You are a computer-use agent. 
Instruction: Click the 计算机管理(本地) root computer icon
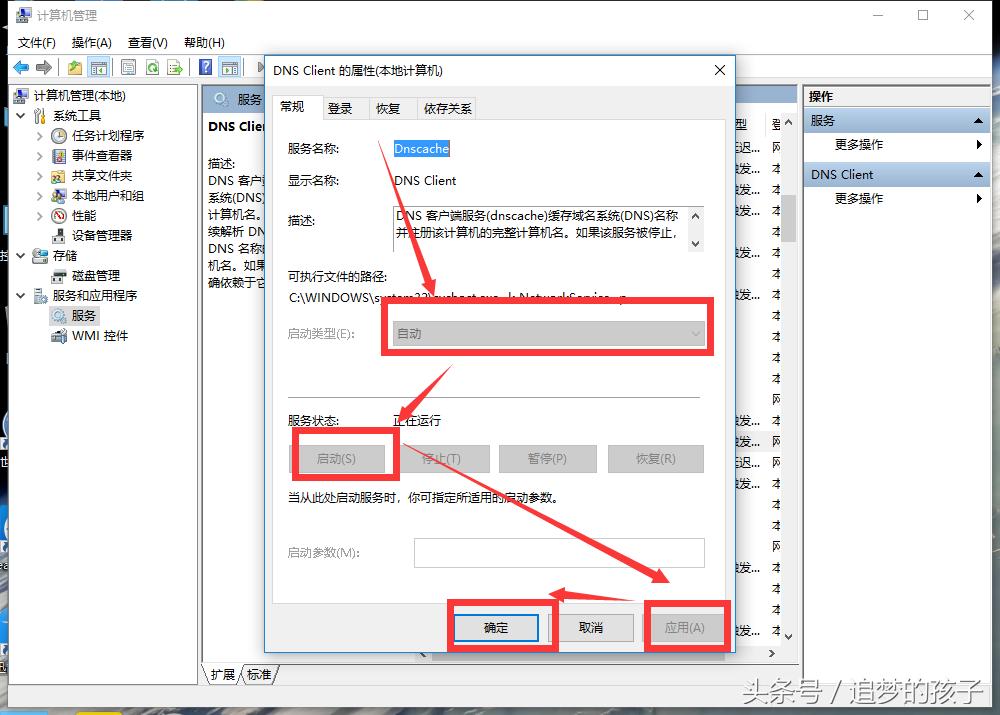21,96
